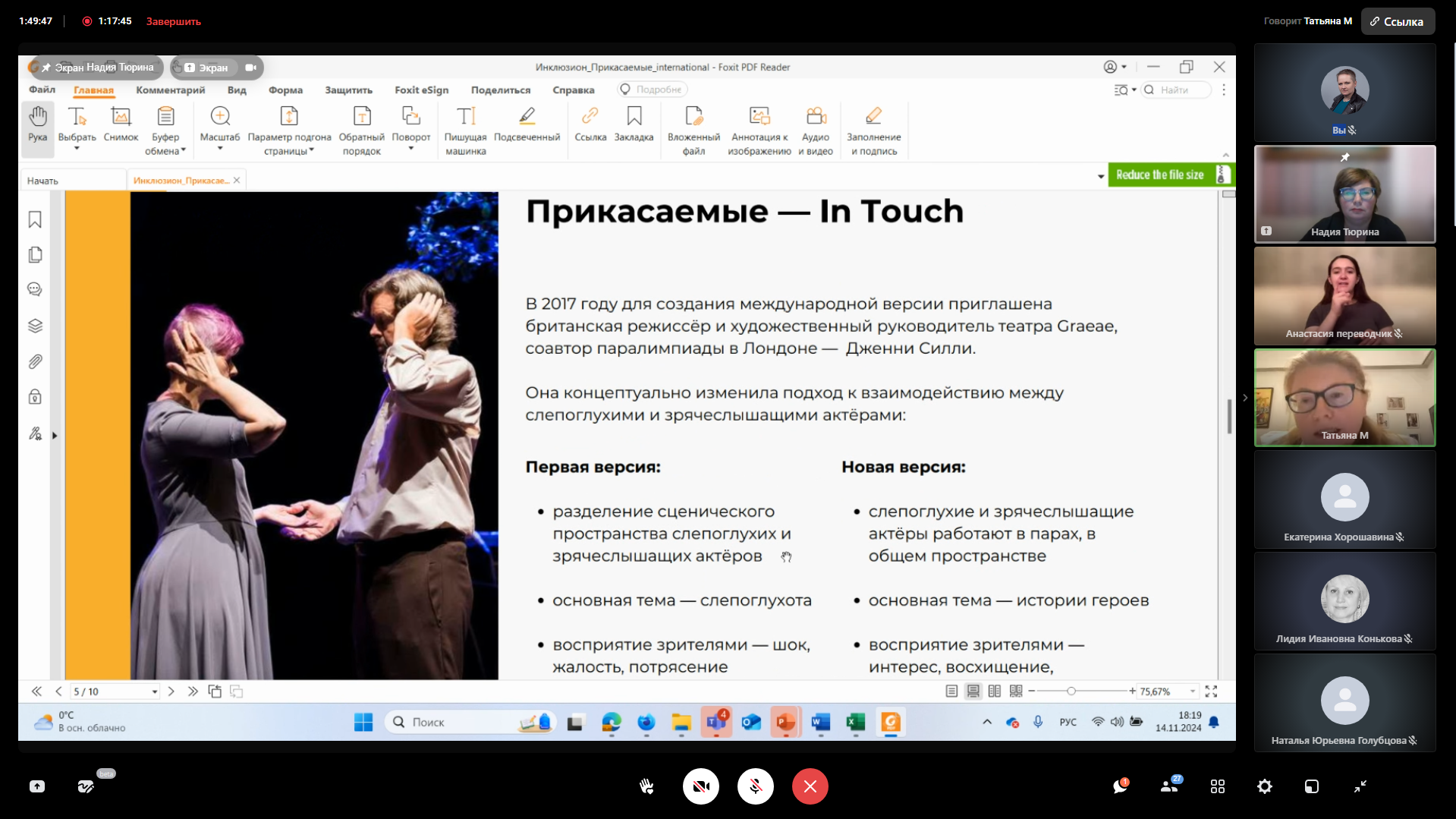Open the page number dropdown

click(155, 691)
